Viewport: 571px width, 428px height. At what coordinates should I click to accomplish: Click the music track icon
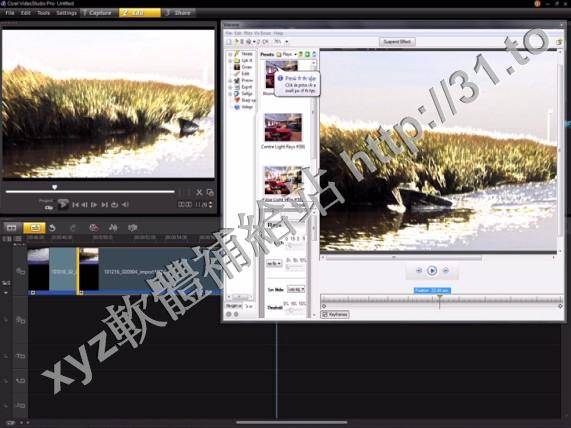pyautogui.click(x=20, y=405)
